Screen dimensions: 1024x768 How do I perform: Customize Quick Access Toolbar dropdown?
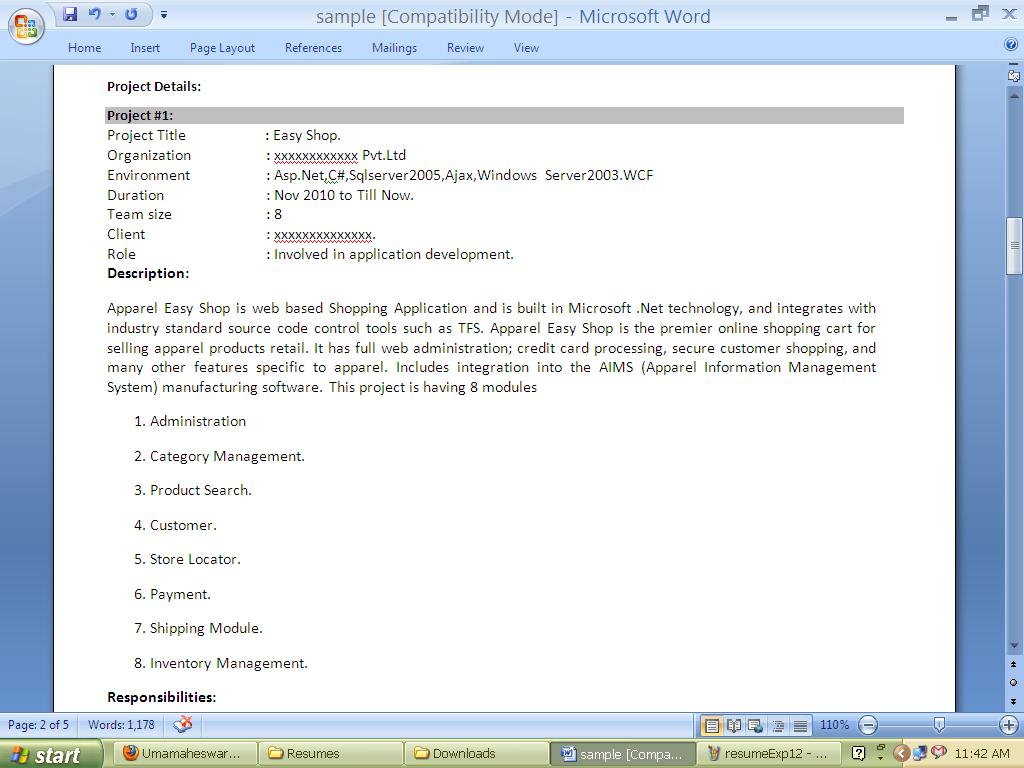164,14
